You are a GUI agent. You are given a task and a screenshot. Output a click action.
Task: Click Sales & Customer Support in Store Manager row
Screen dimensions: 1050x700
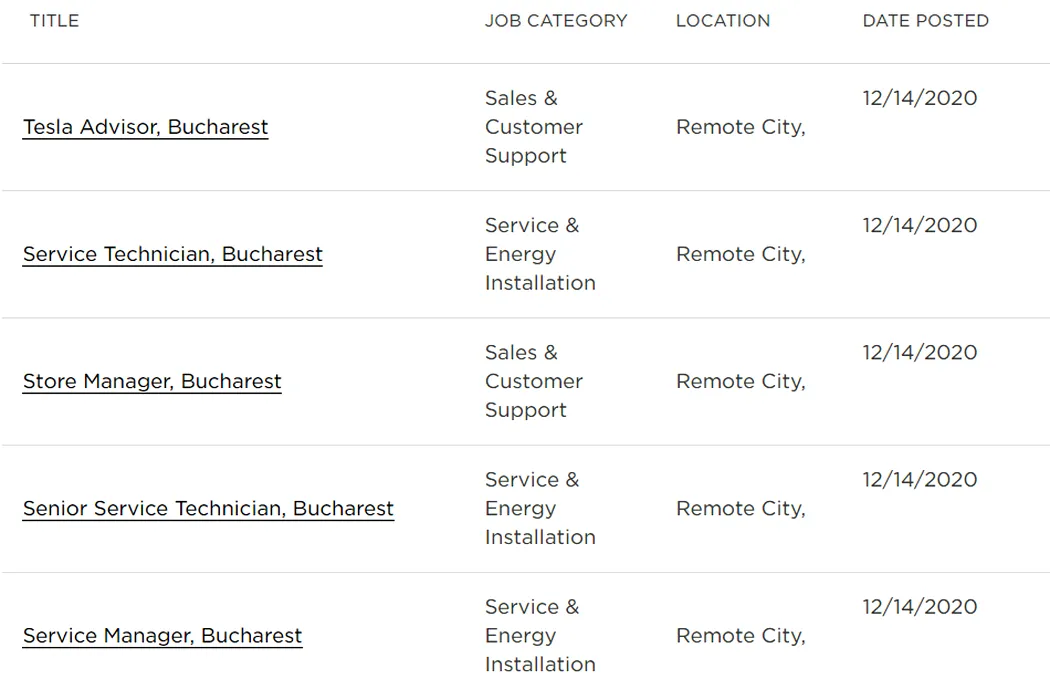click(x=534, y=381)
